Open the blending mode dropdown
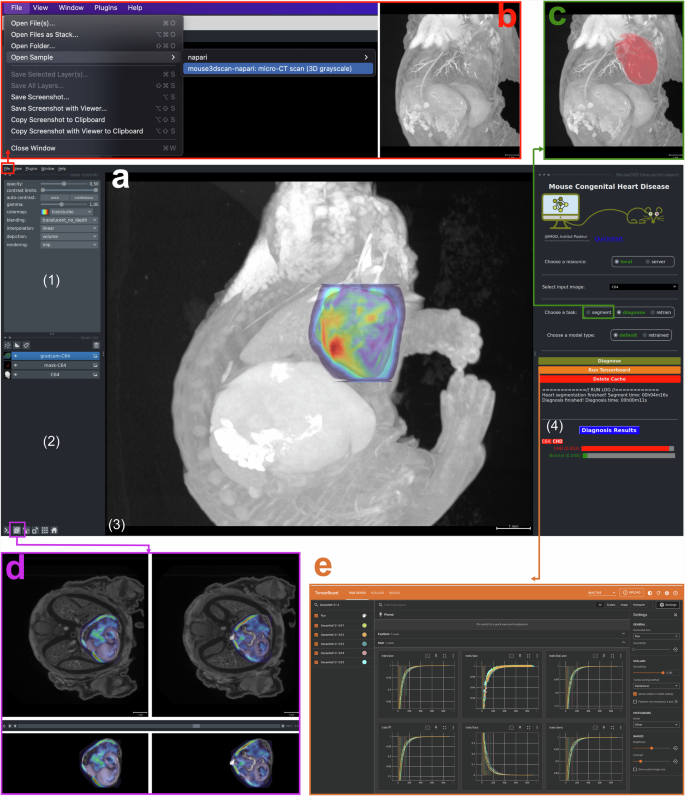685x796 pixels. [x=69, y=220]
